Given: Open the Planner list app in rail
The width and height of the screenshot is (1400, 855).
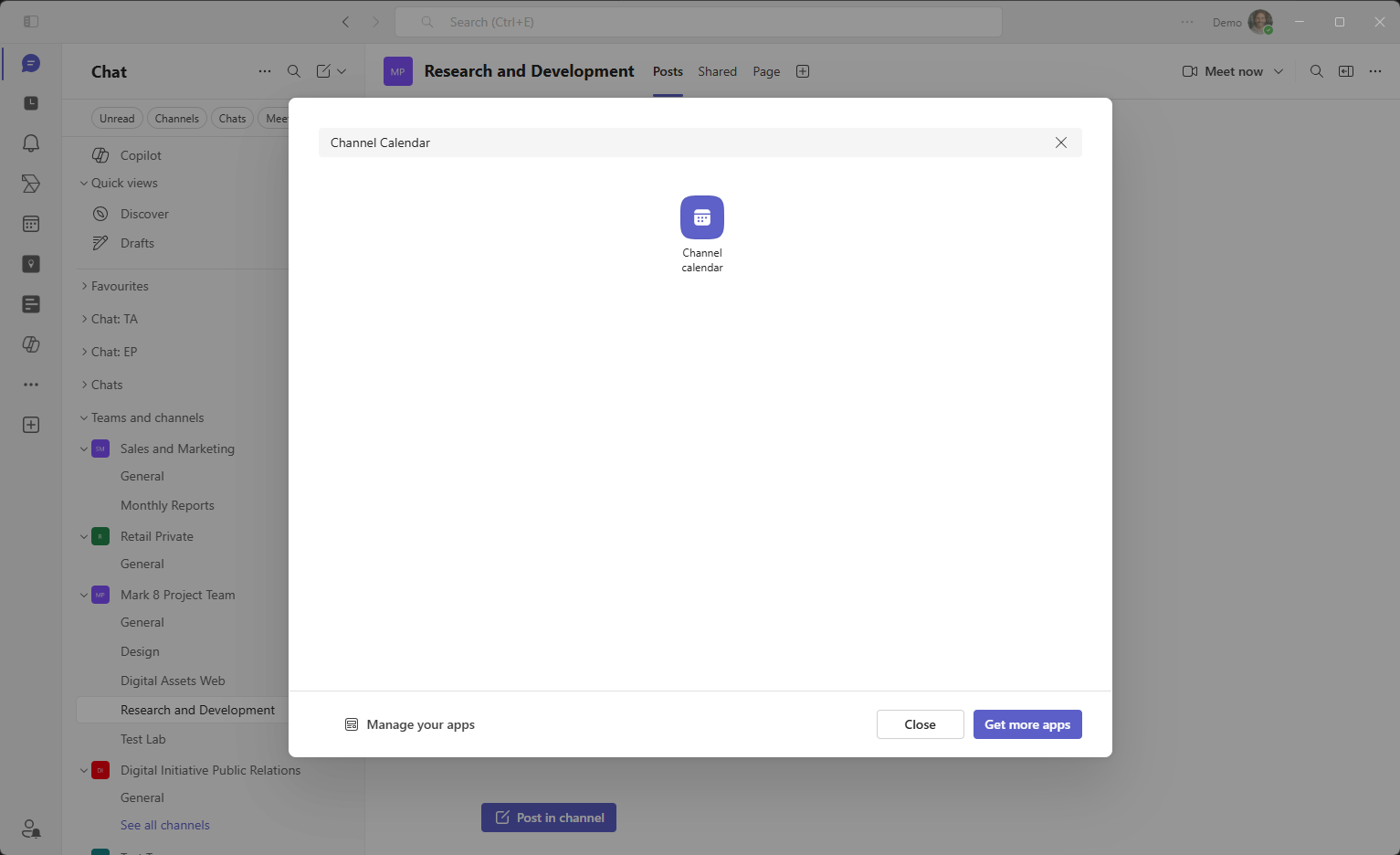Looking at the screenshot, I should pyautogui.click(x=31, y=304).
